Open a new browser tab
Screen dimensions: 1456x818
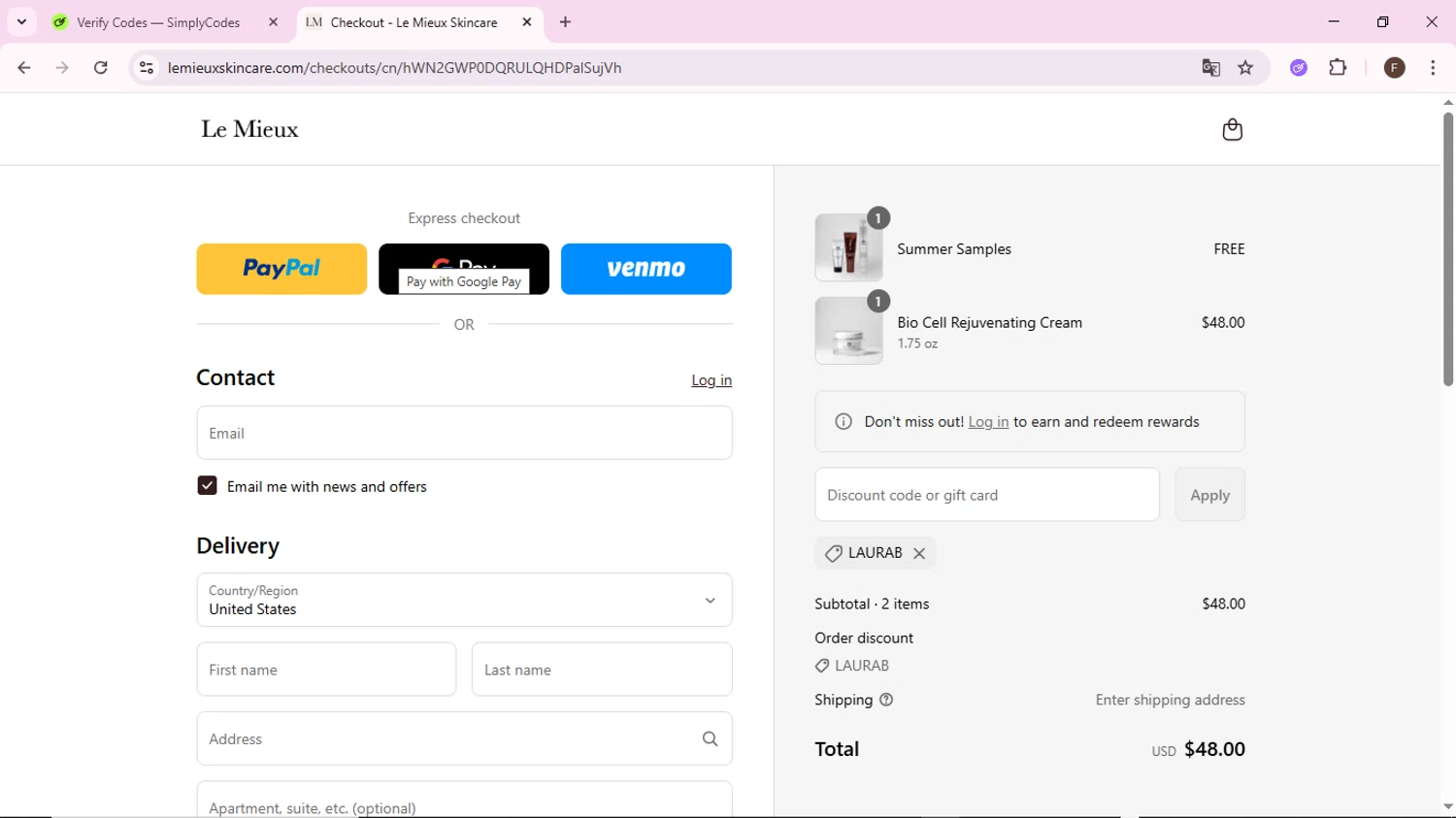pyautogui.click(x=565, y=21)
